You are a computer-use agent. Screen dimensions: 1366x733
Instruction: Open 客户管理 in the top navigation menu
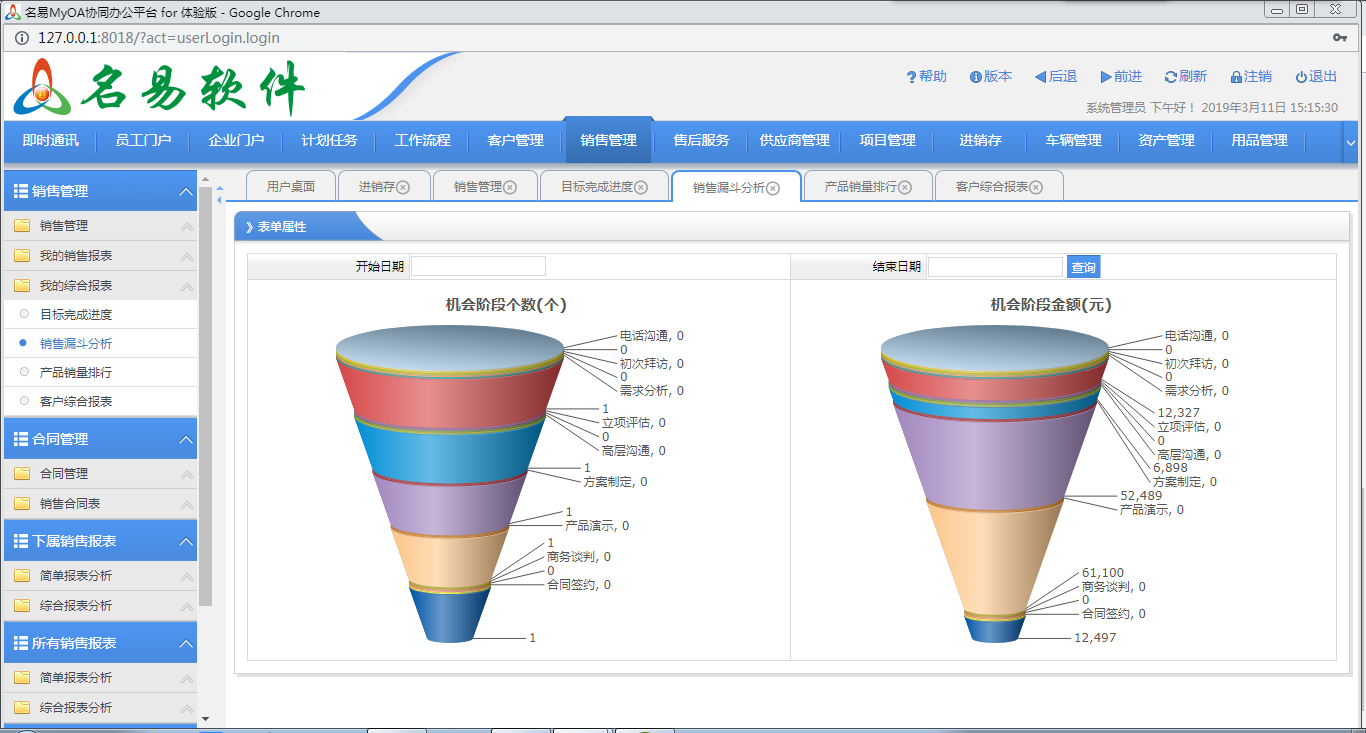(515, 141)
